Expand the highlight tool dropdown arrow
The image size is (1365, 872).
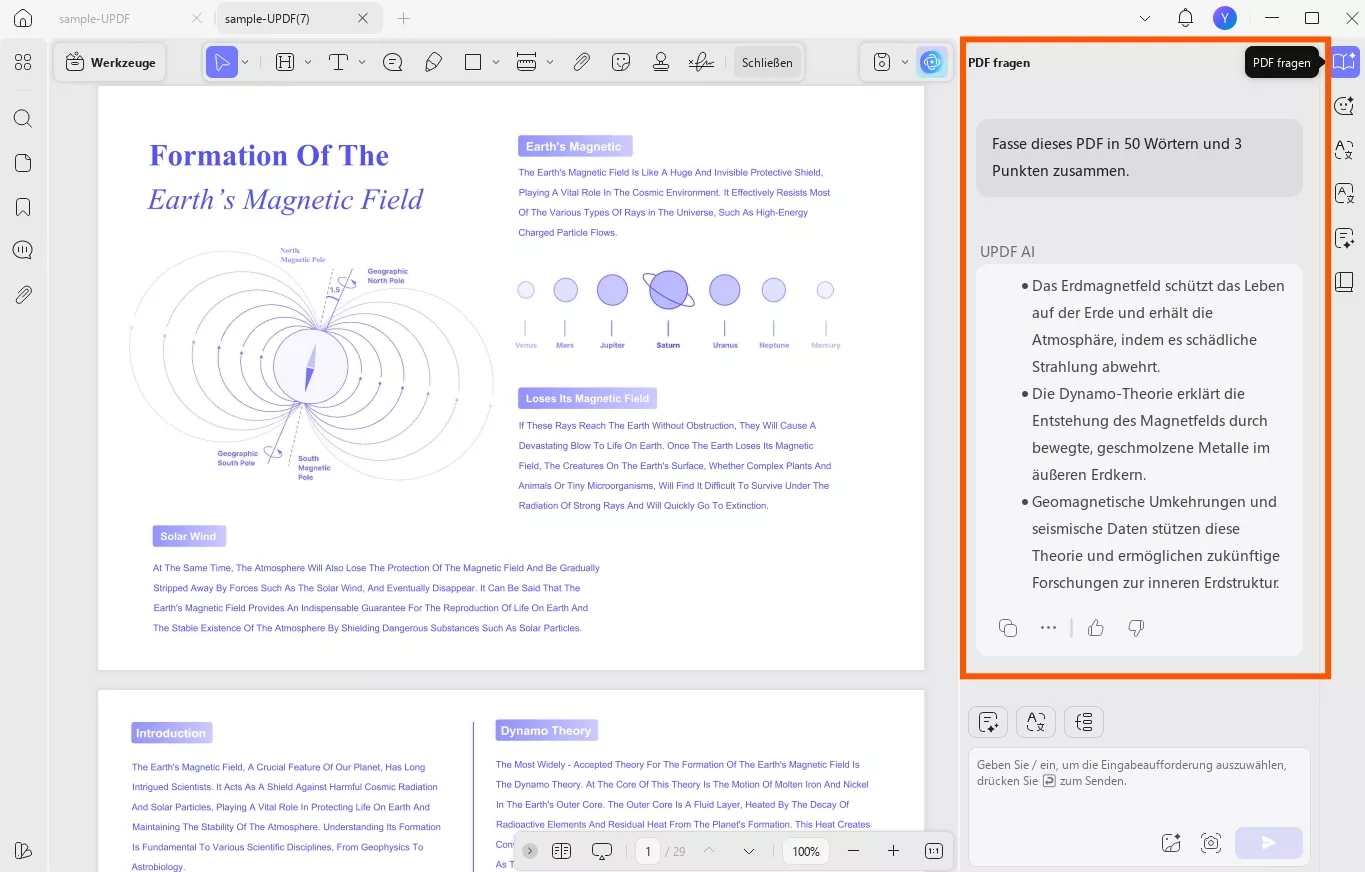click(x=308, y=62)
